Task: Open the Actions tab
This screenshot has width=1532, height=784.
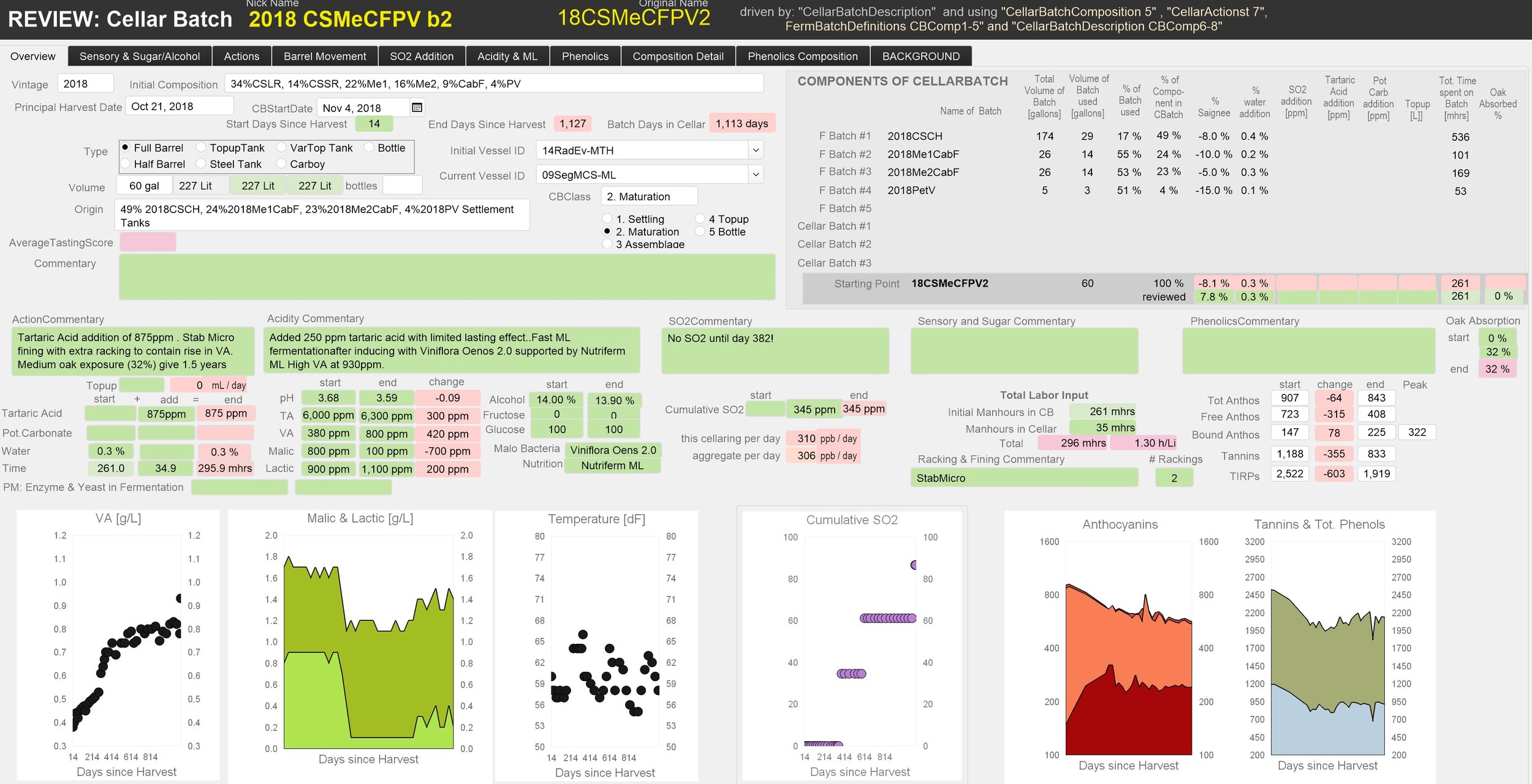Action: [x=241, y=56]
